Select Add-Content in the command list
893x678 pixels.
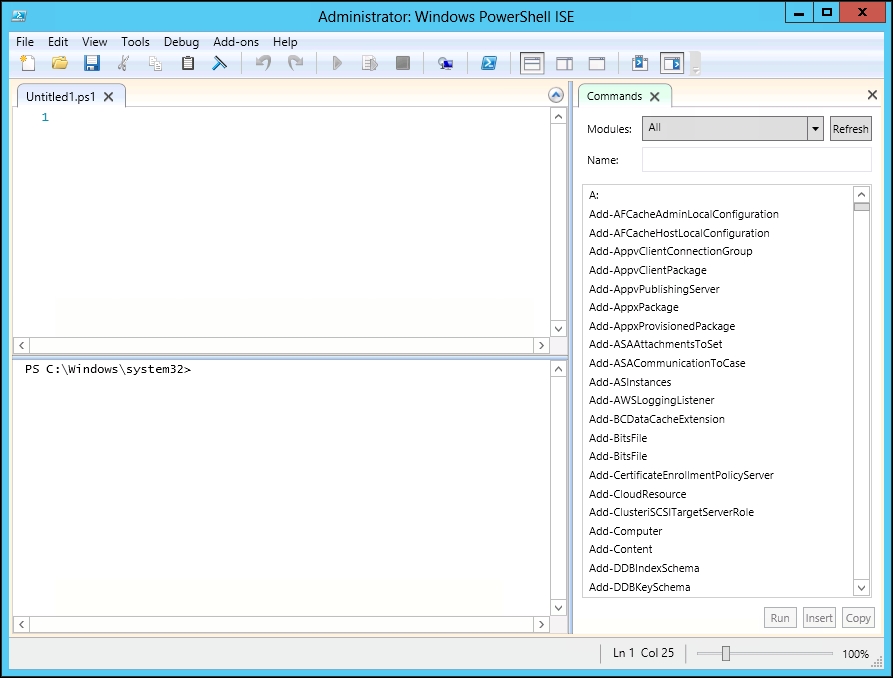pyautogui.click(x=620, y=549)
